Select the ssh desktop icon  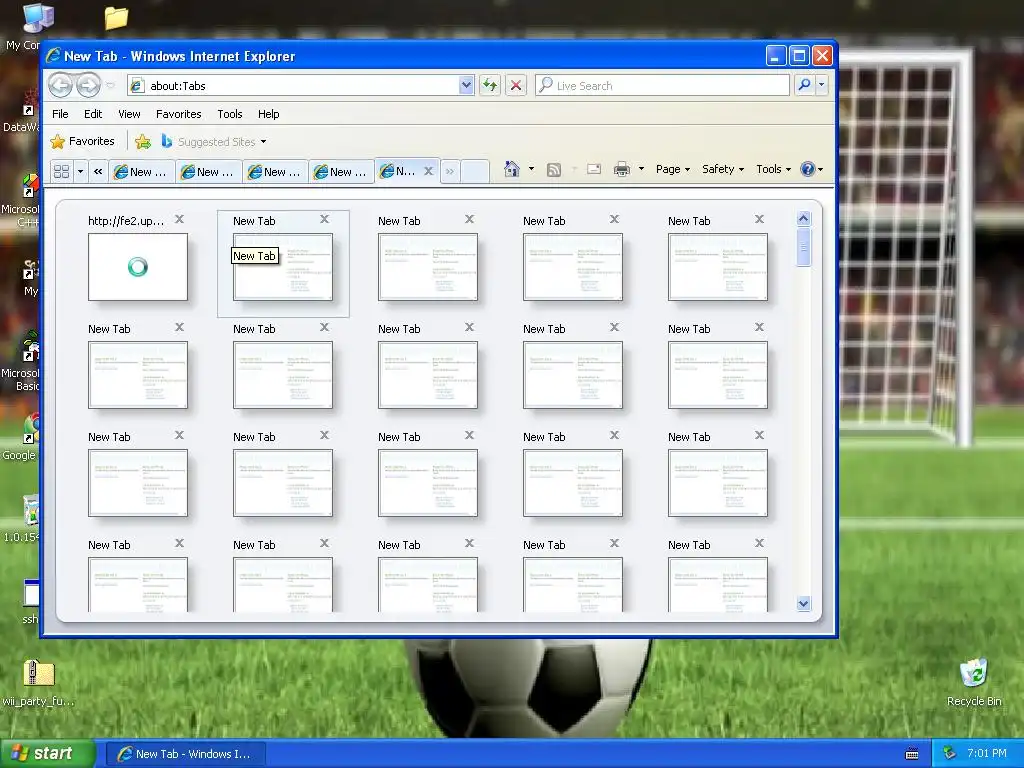pyautogui.click(x=30, y=601)
